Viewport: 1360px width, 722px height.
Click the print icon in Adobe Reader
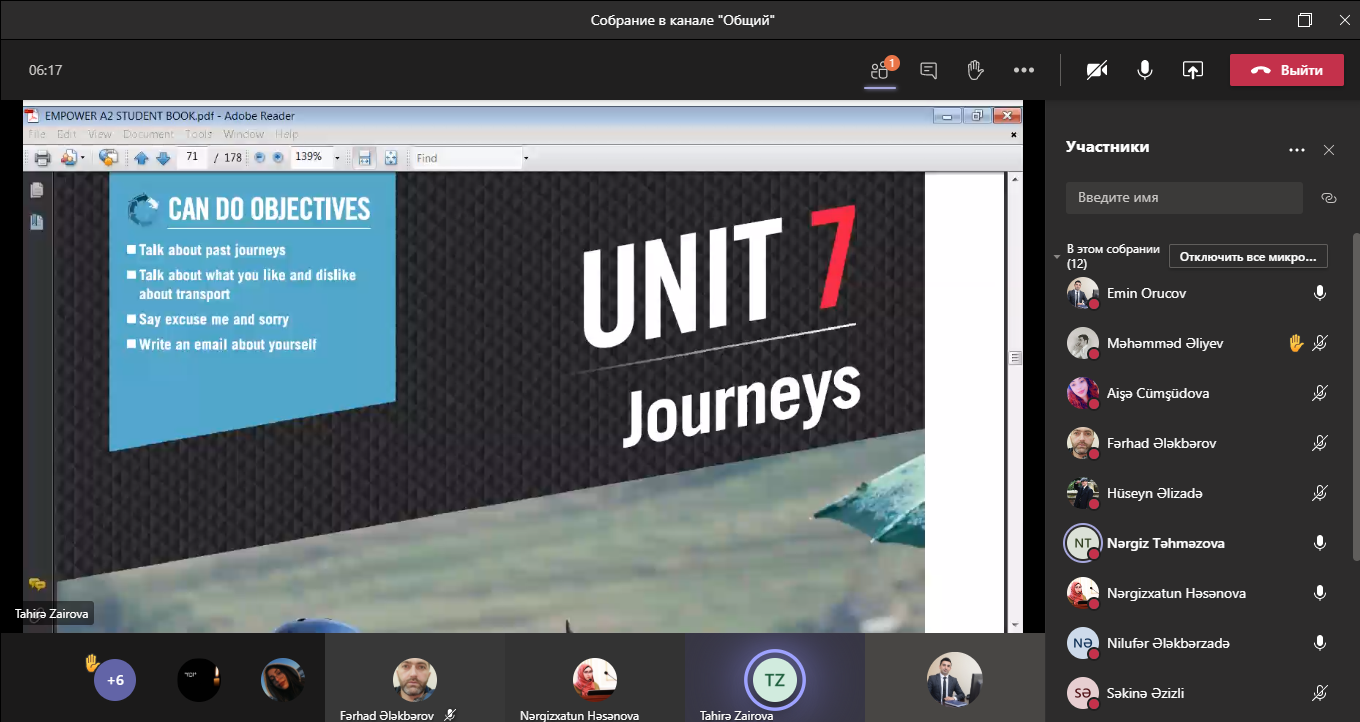coord(42,158)
